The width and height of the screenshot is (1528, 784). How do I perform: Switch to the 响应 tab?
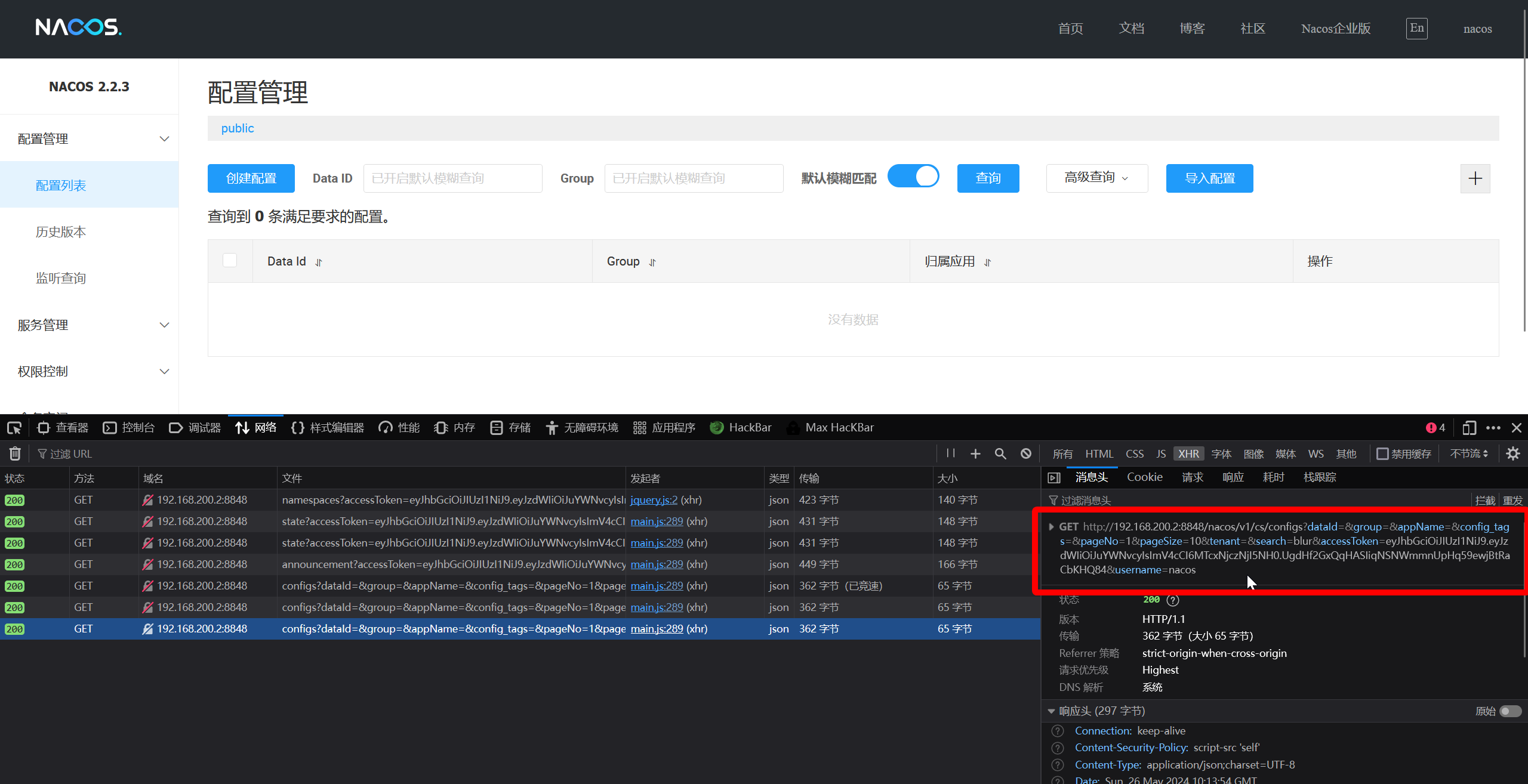(1233, 477)
